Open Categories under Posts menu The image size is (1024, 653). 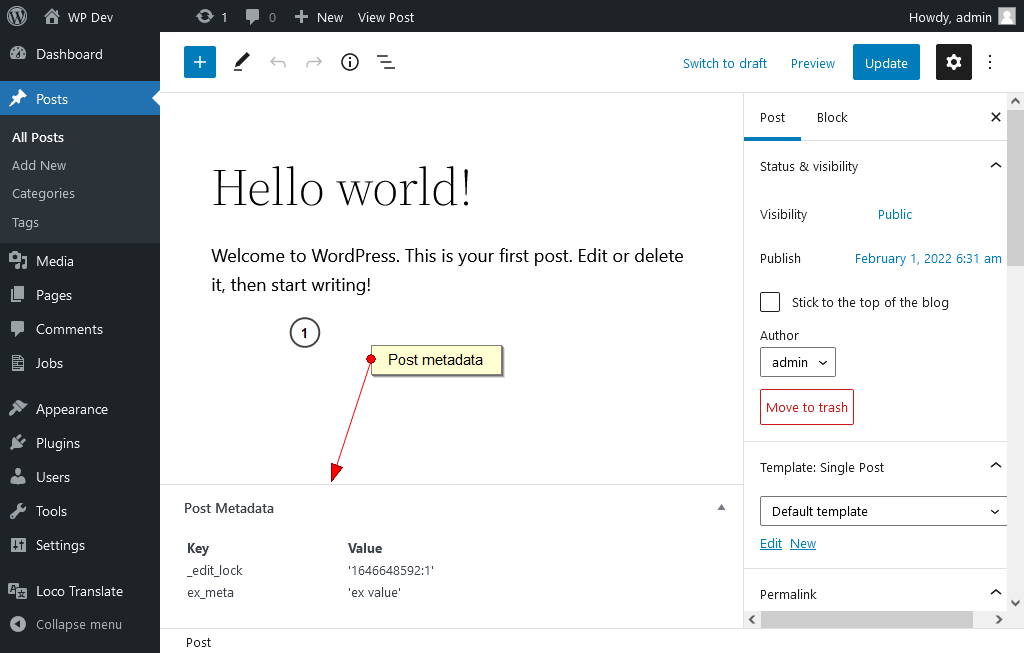coord(43,193)
